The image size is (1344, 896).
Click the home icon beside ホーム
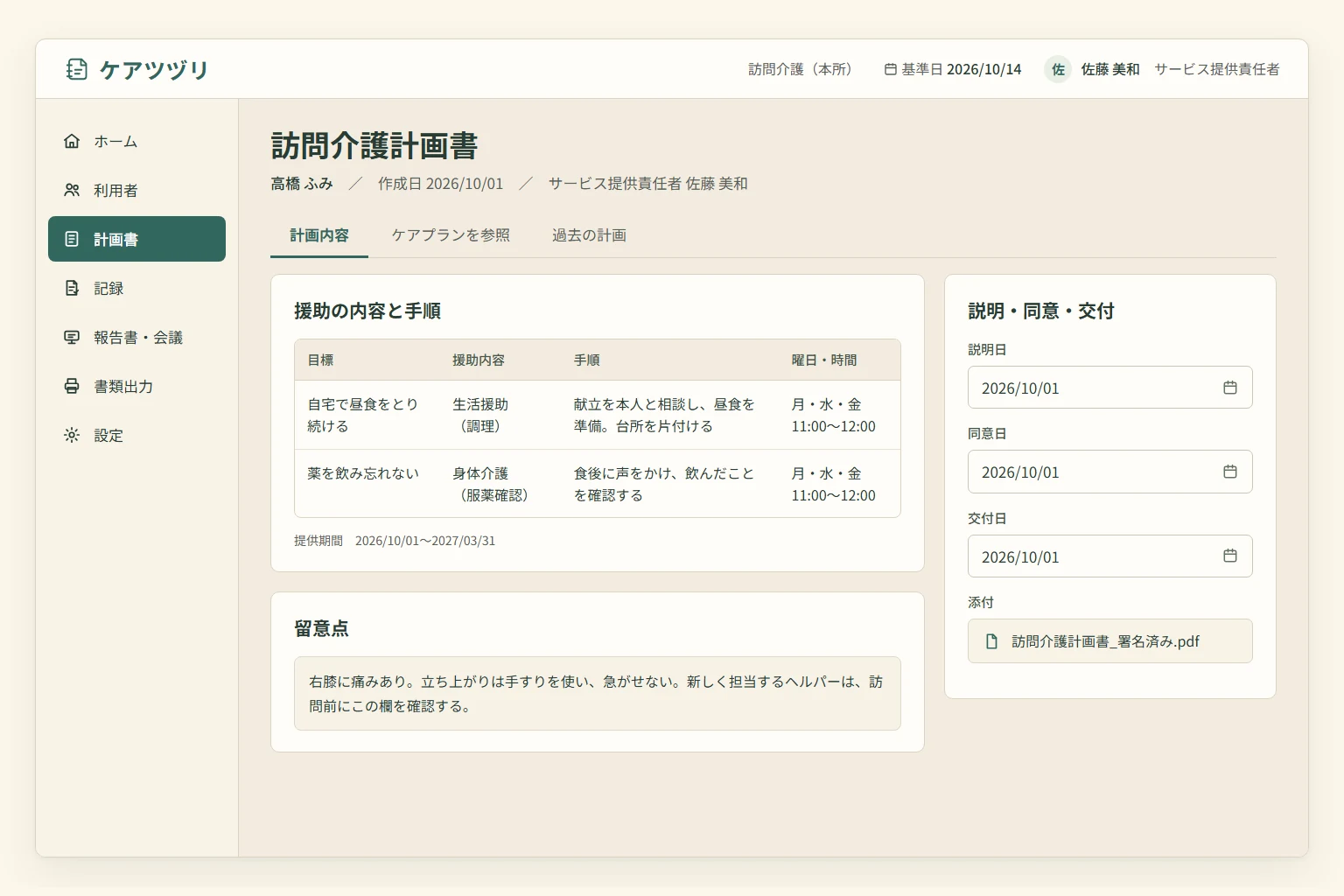pos(72,141)
